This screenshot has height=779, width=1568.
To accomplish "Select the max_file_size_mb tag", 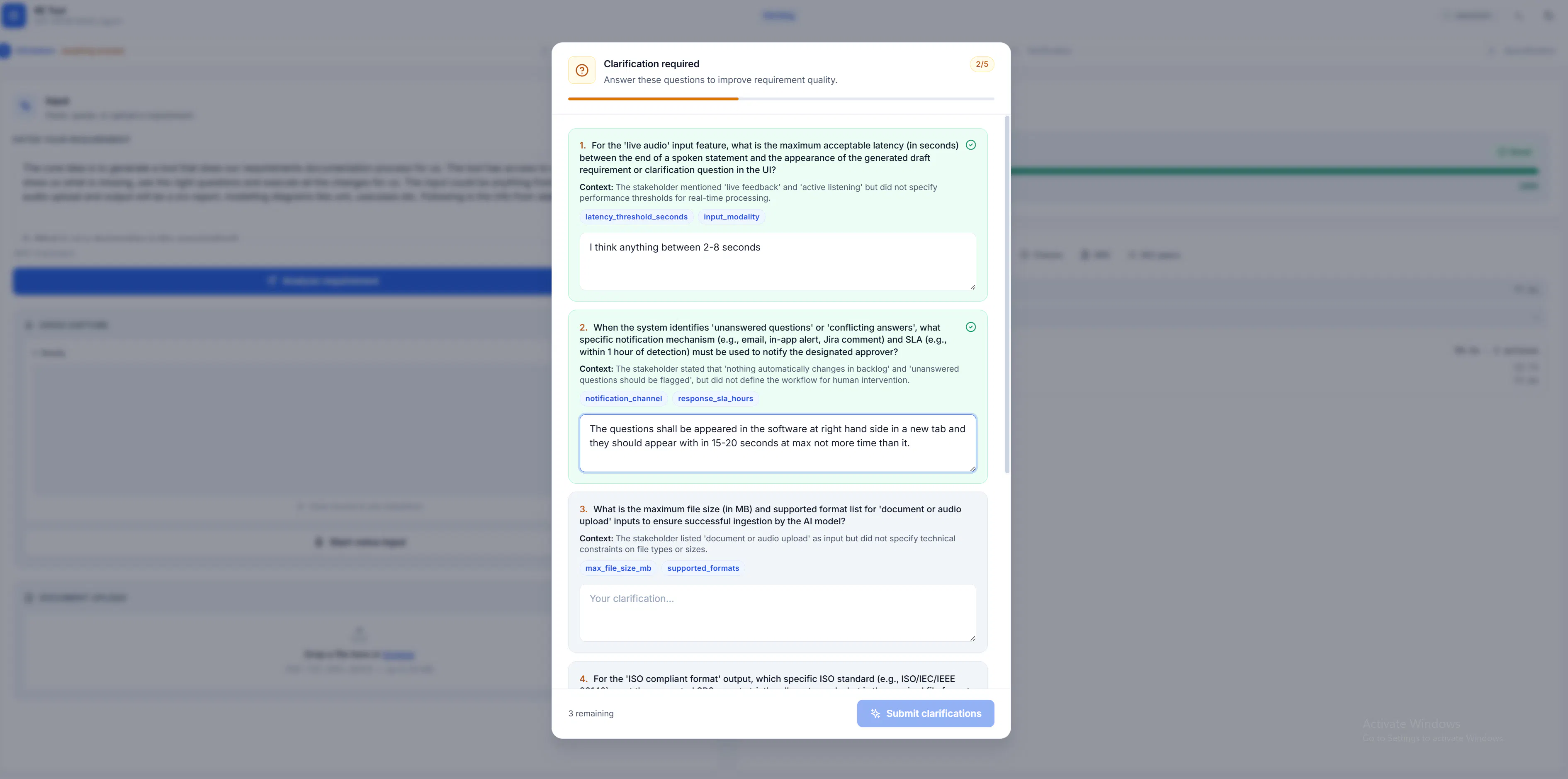I will 618,568.
